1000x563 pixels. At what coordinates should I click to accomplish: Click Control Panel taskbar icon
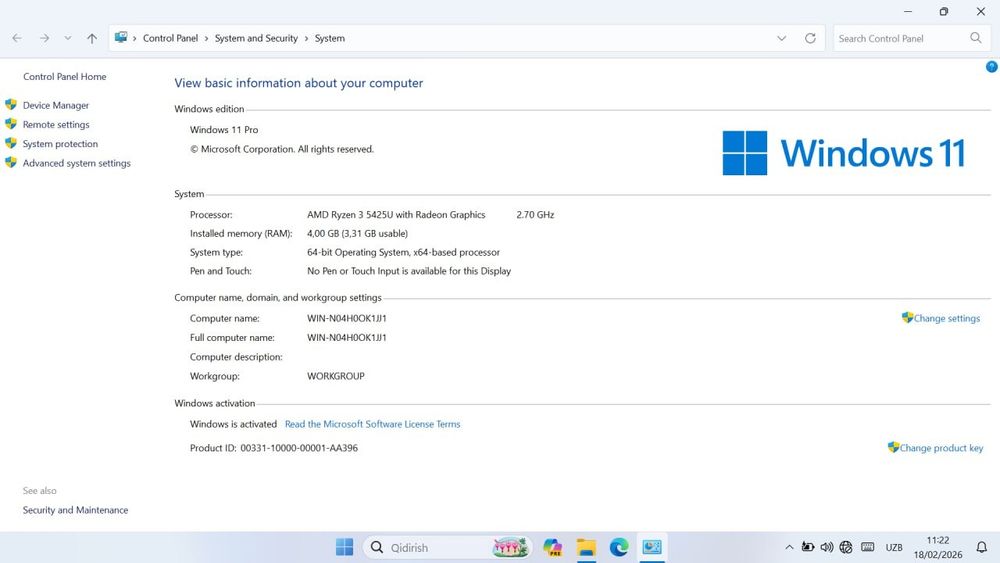click(x=652, y=547)
